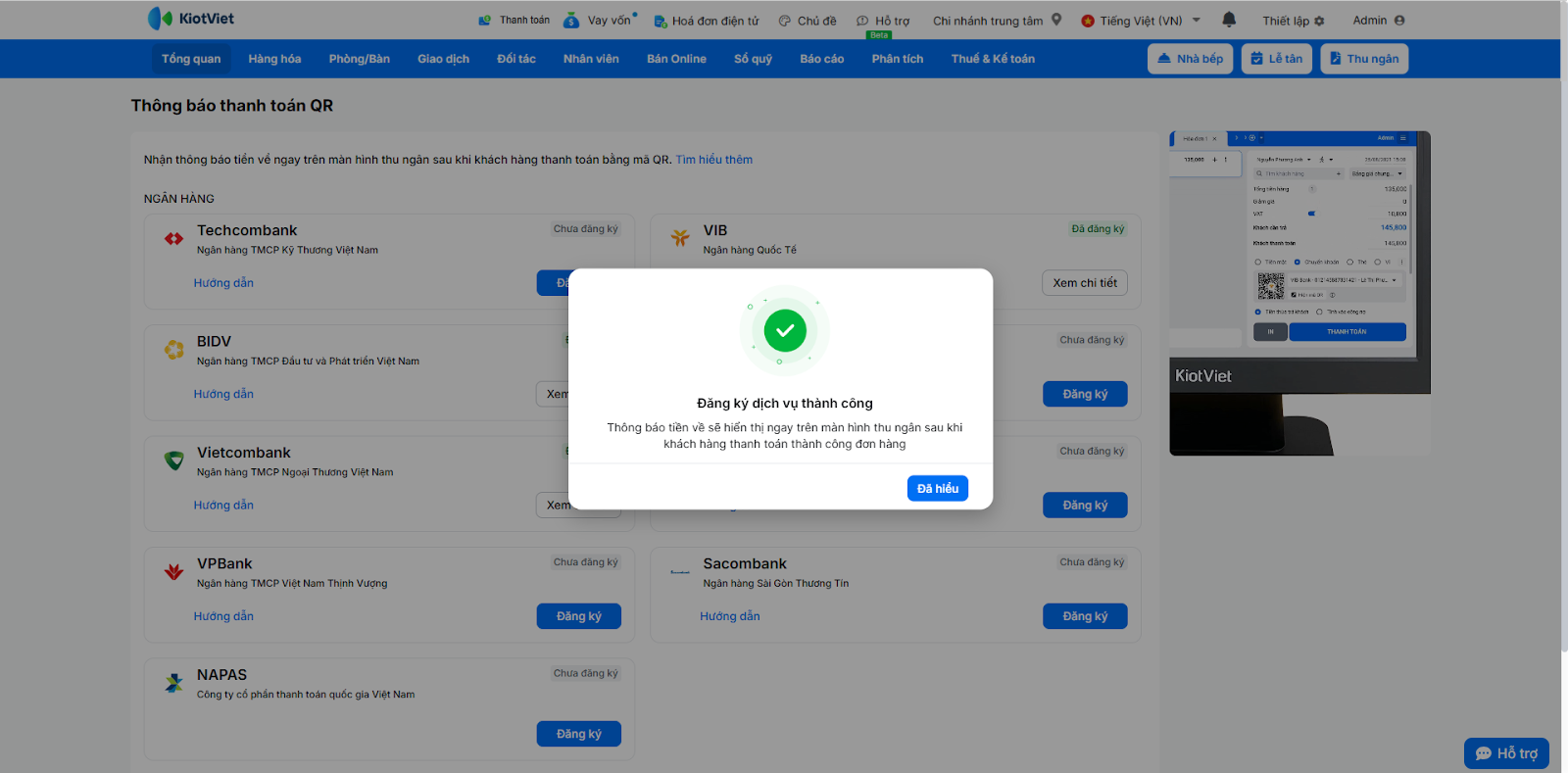Viewport: 1568px width, 773px height.
Task: Click the Sacombank logo
Action: 680,572
